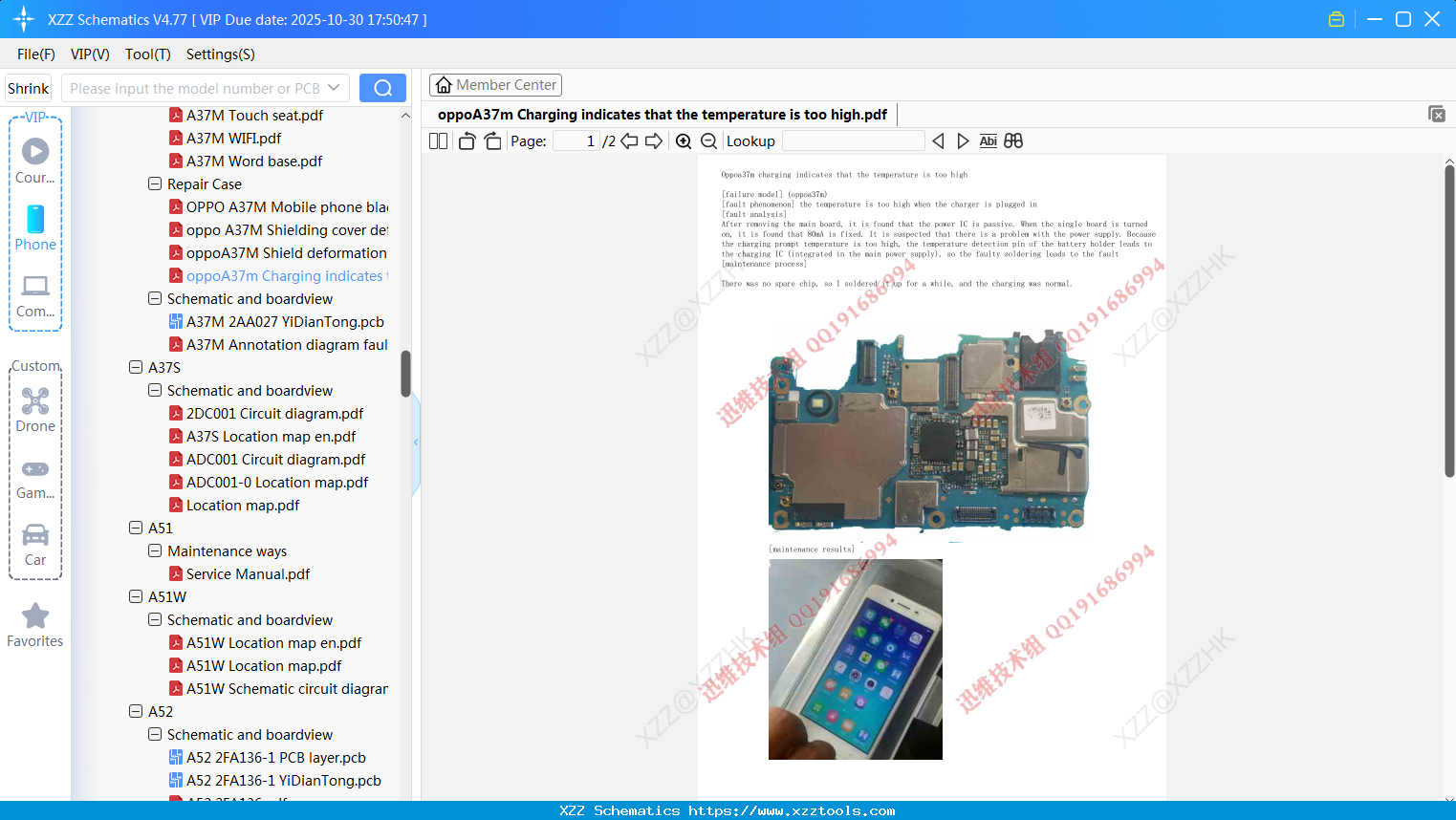Open A37S Location map en.pdf
Viewport: 1456px width, 820px height.
[262, 437]
